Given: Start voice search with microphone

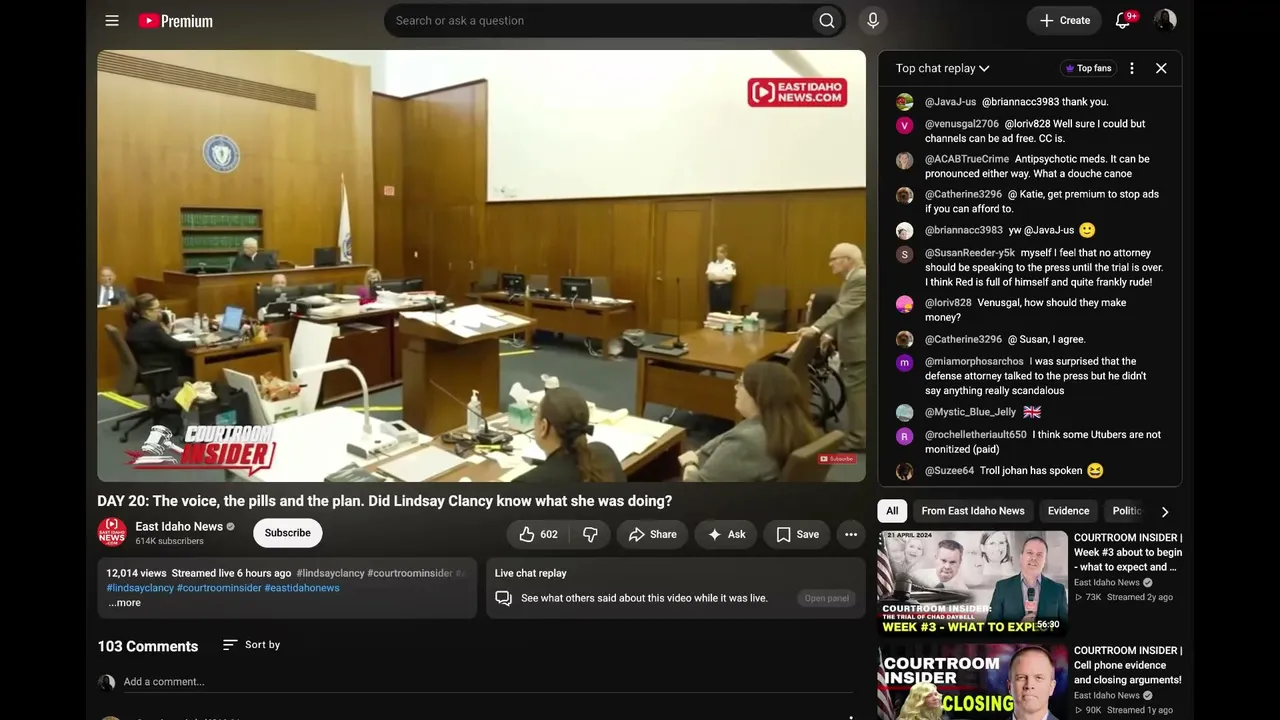Looking at the screenshot, I should click(873, 20).
